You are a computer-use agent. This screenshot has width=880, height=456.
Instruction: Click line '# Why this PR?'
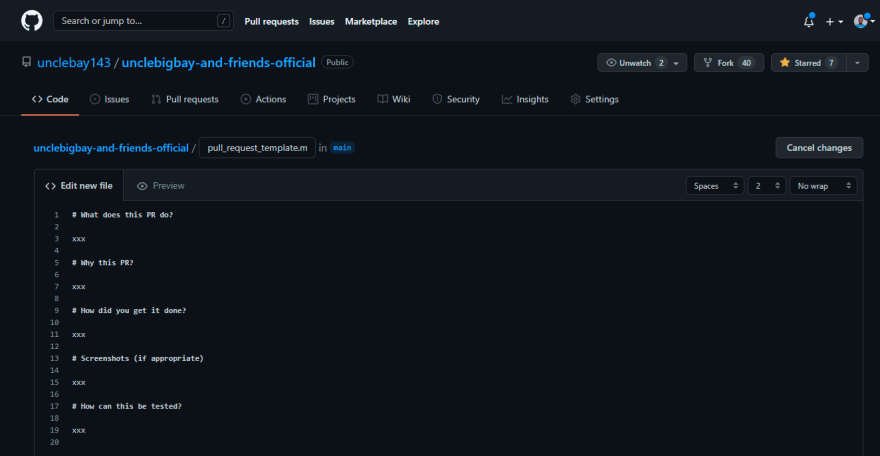[103, 262]
